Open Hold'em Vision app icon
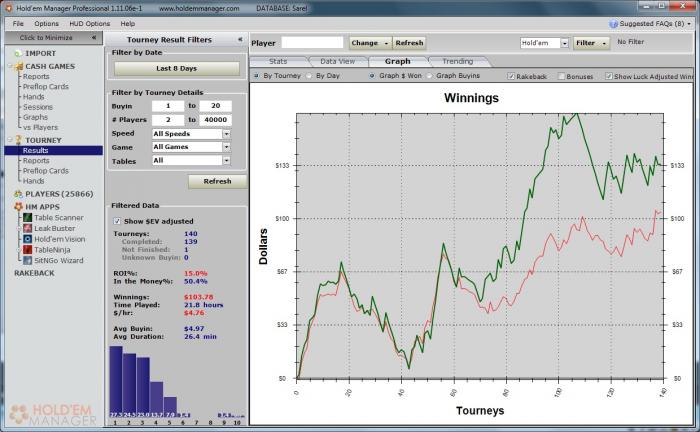The height and width of the screenshot is (432, 700). [28, 239]
